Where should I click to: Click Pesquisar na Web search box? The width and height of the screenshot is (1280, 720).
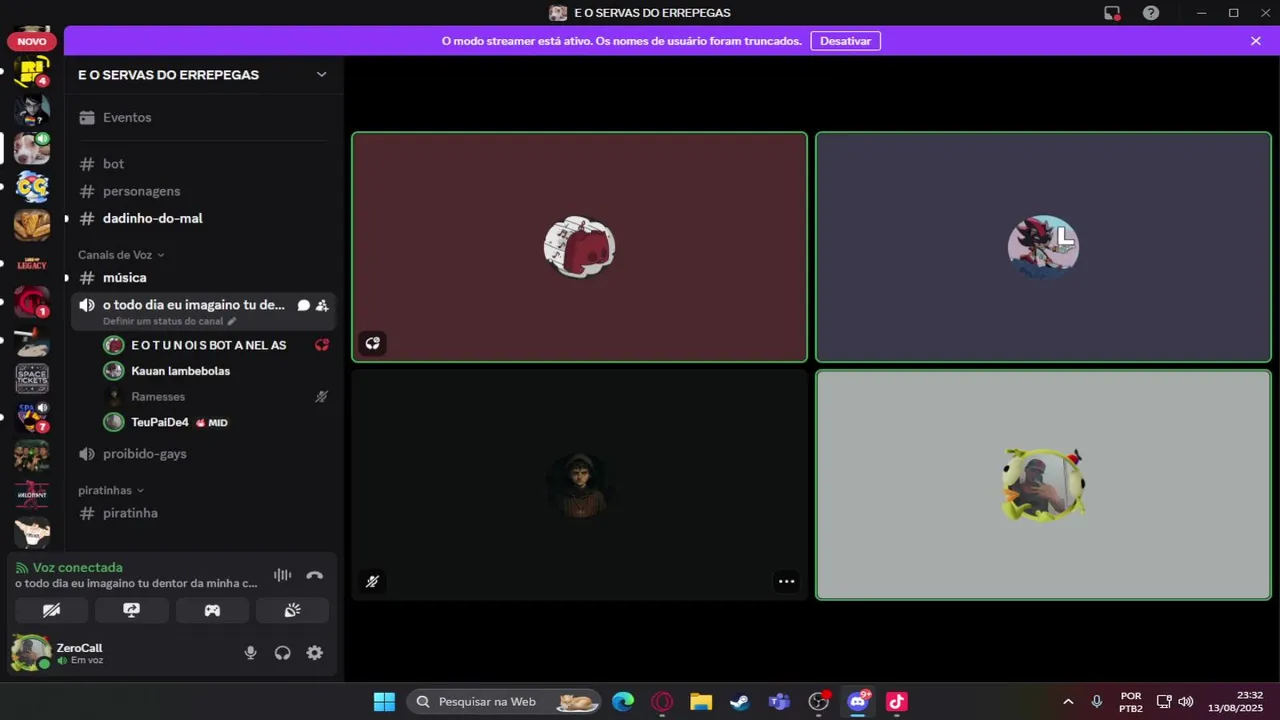(504, 702)
